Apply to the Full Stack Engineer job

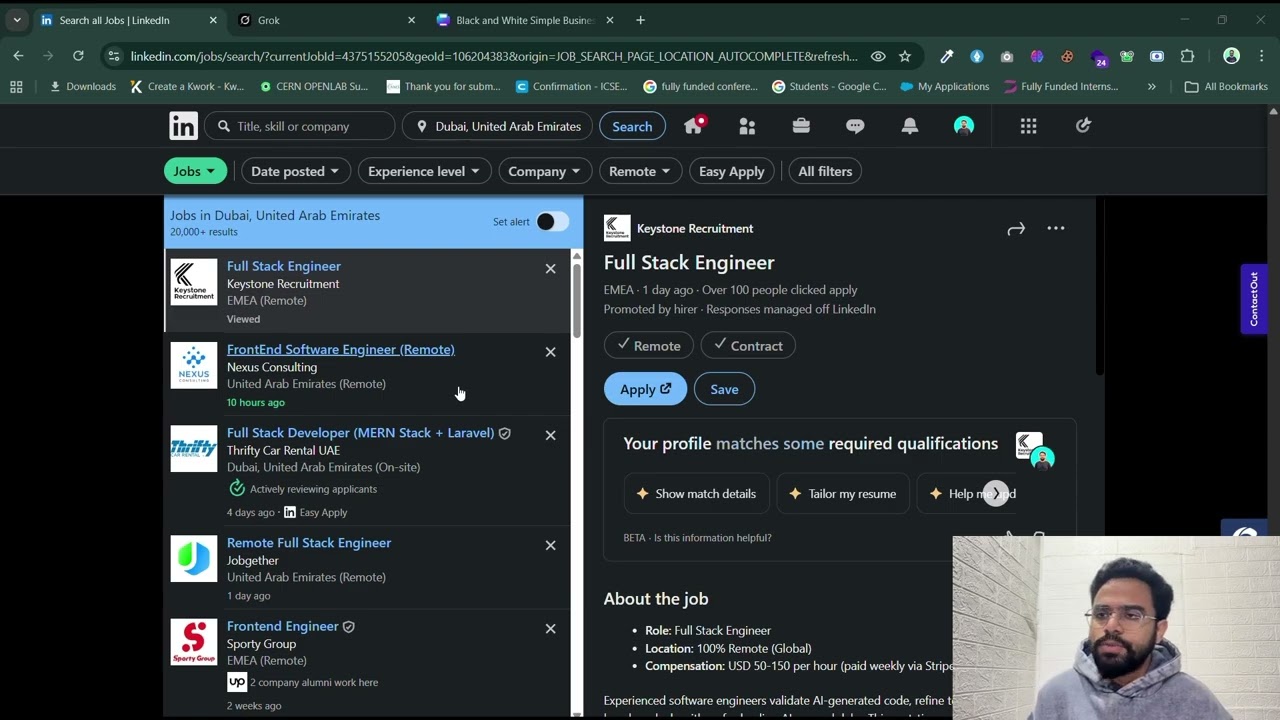[x=645, y=389]
